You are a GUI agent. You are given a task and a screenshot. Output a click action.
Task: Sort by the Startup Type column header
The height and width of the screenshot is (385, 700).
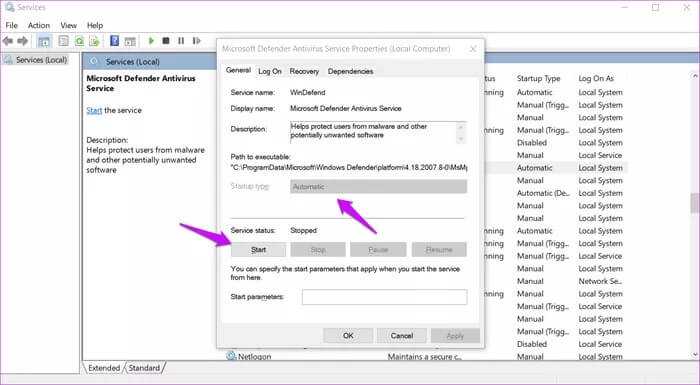point(538,78)
